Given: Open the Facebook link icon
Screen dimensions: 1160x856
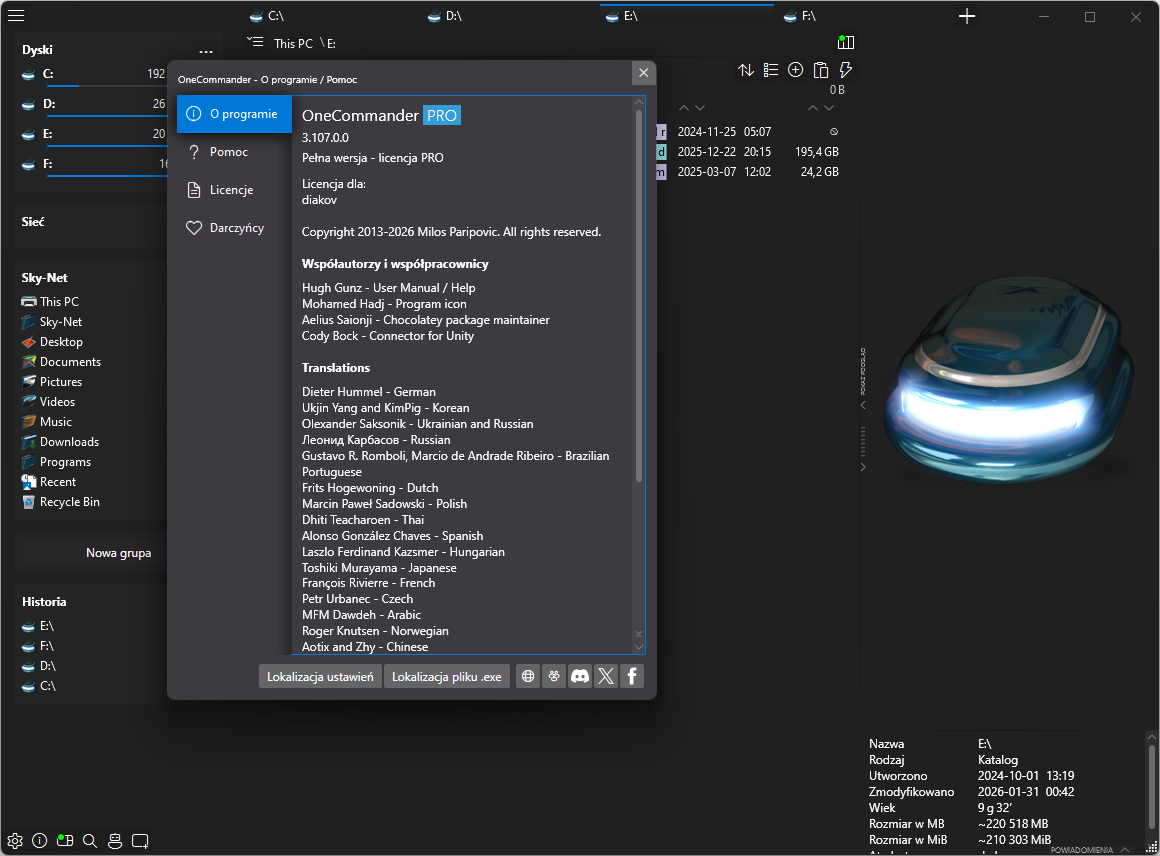Looking at the screenshot, I should pos(632,676).
